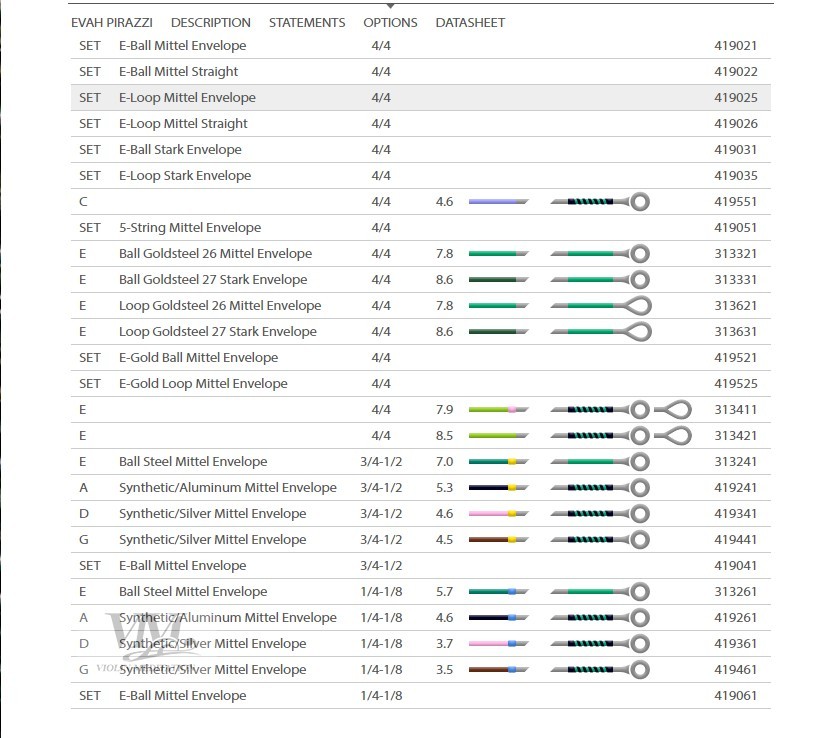This screenshot has height=738, width=819.
Task: Click the 1/4-1/8 size for 419061
Action: (381, 696)
